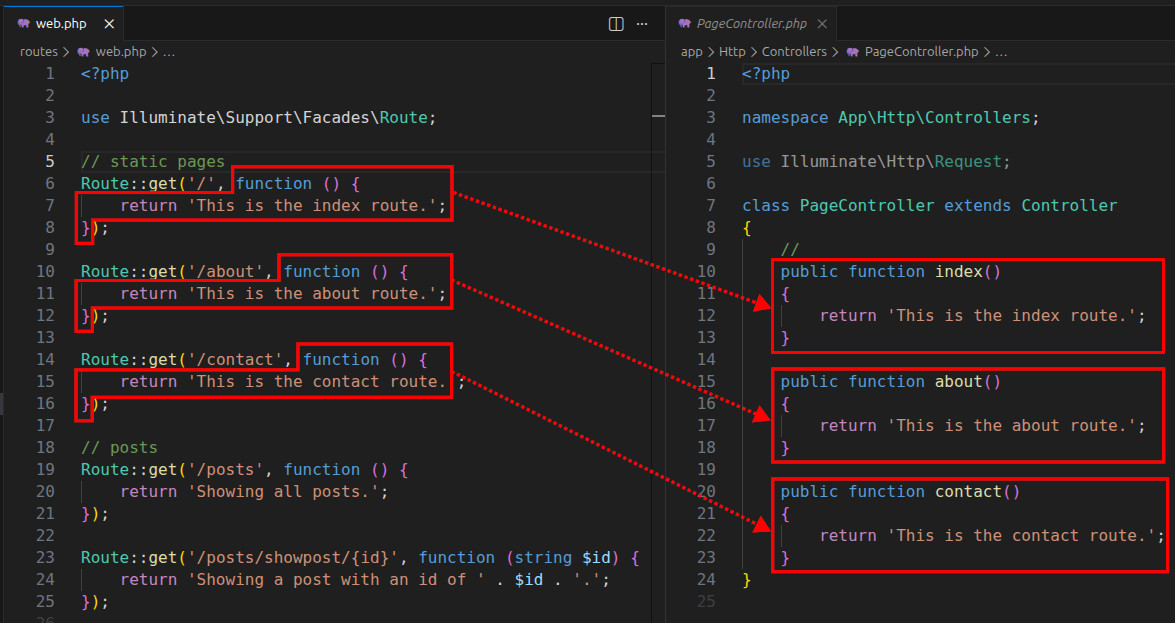Image resolution: width=1175 pixels, height=623 pixels.
Task: Click the '// static pages' comment
Action: tap(153, 161)
